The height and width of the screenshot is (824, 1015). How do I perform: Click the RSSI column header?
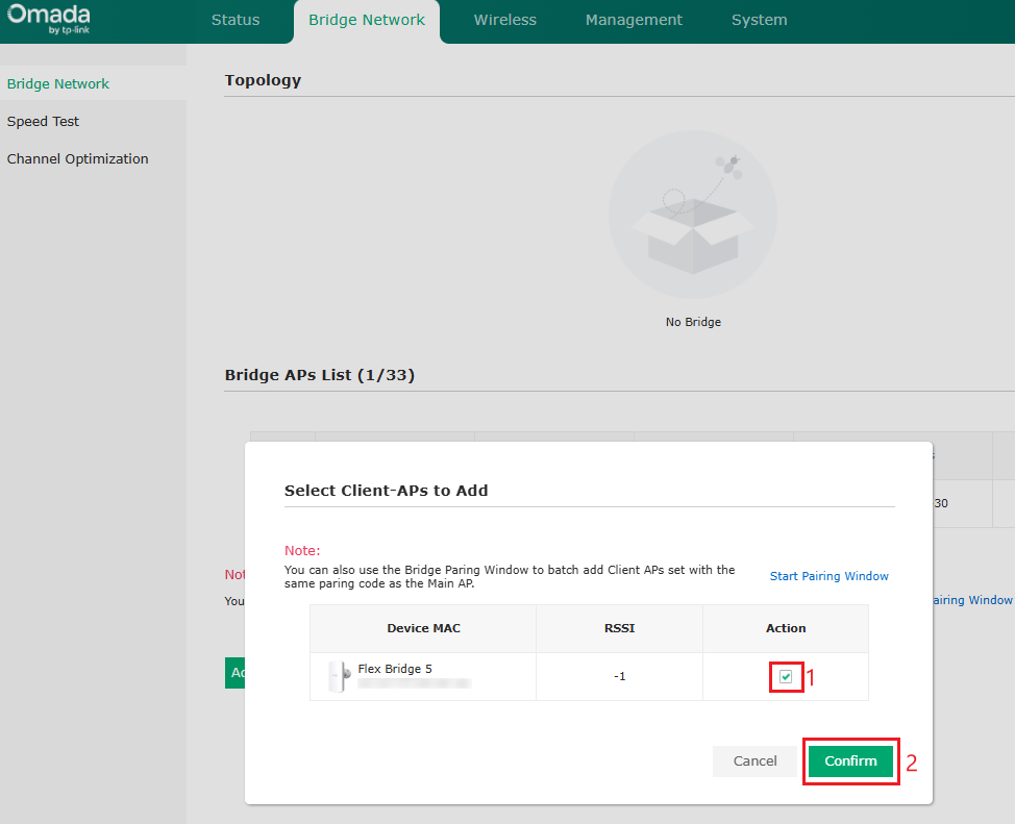(x=619, y=628)
